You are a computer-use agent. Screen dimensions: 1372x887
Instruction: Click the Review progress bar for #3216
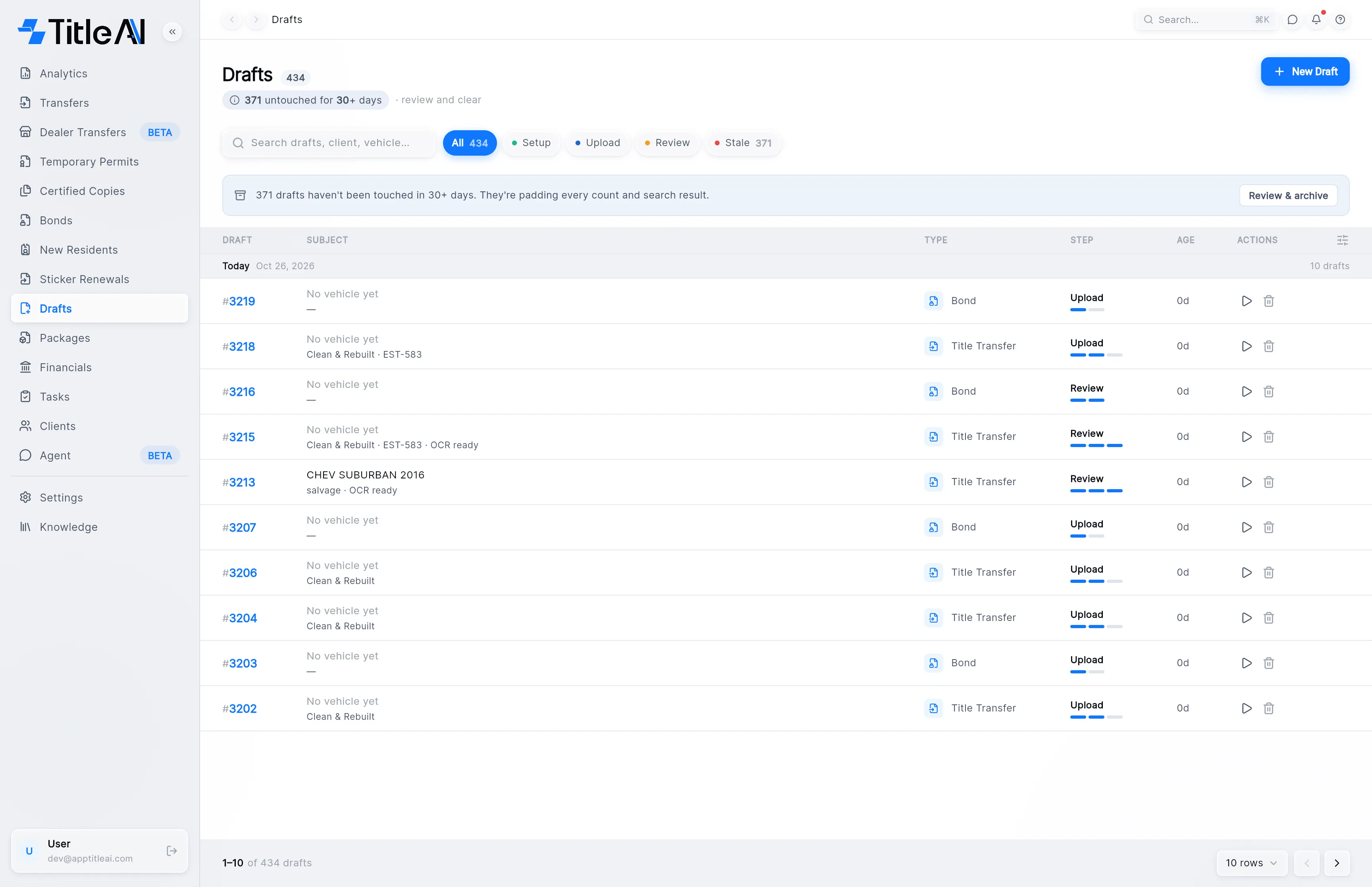pos(1087,400)
